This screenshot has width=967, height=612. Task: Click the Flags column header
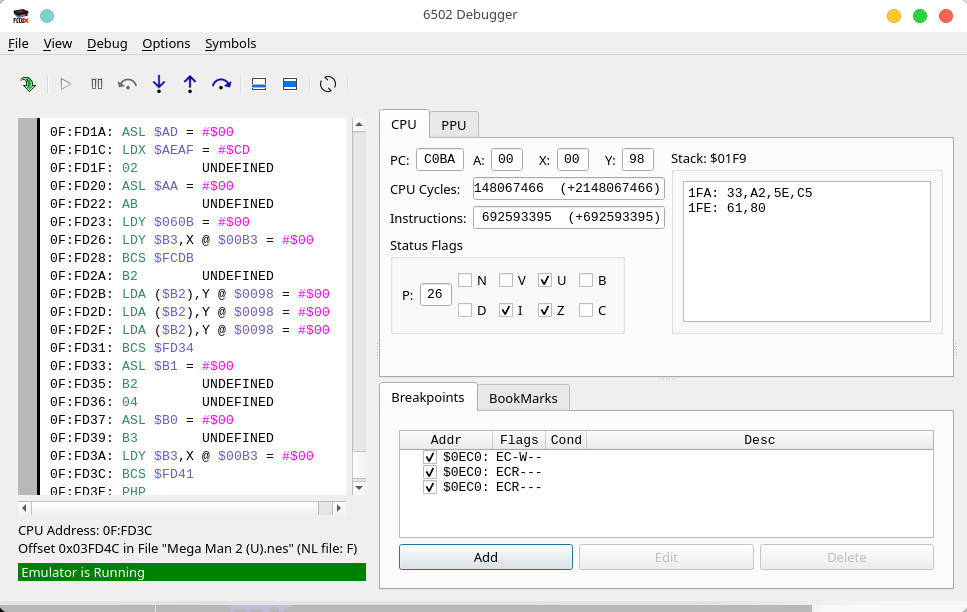[x=519, y=440]
